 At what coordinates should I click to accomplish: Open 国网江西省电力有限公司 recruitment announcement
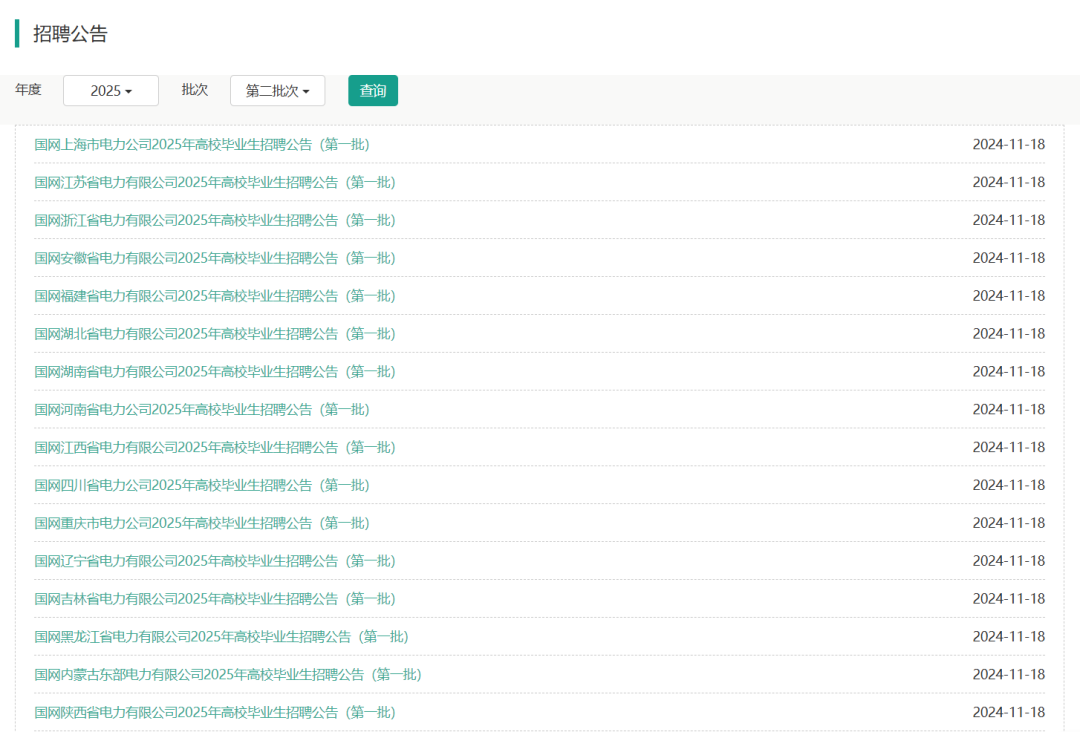pyautogui.click(x=215, y=447)
